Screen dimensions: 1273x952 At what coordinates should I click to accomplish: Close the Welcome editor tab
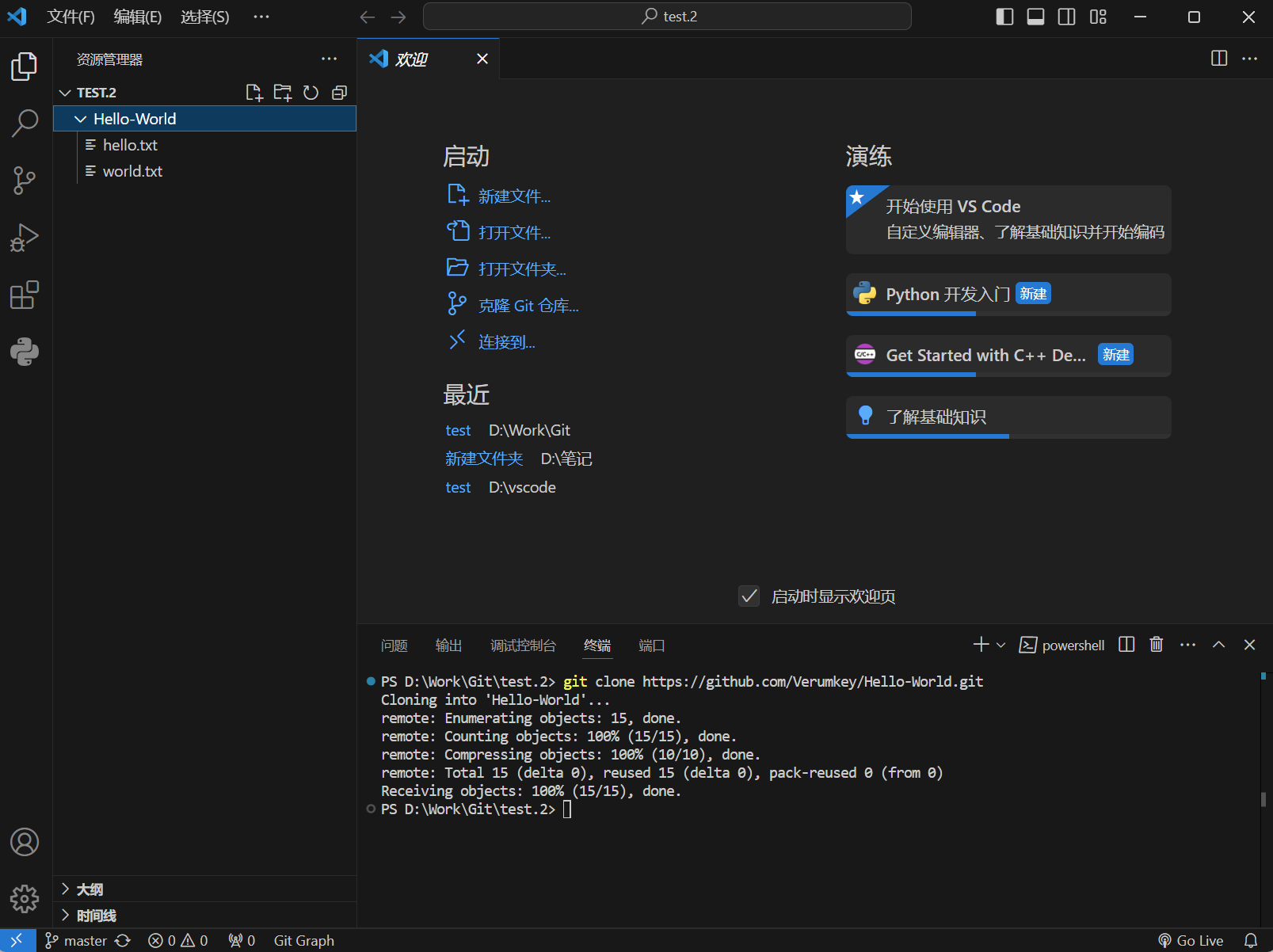coord(482,59)
